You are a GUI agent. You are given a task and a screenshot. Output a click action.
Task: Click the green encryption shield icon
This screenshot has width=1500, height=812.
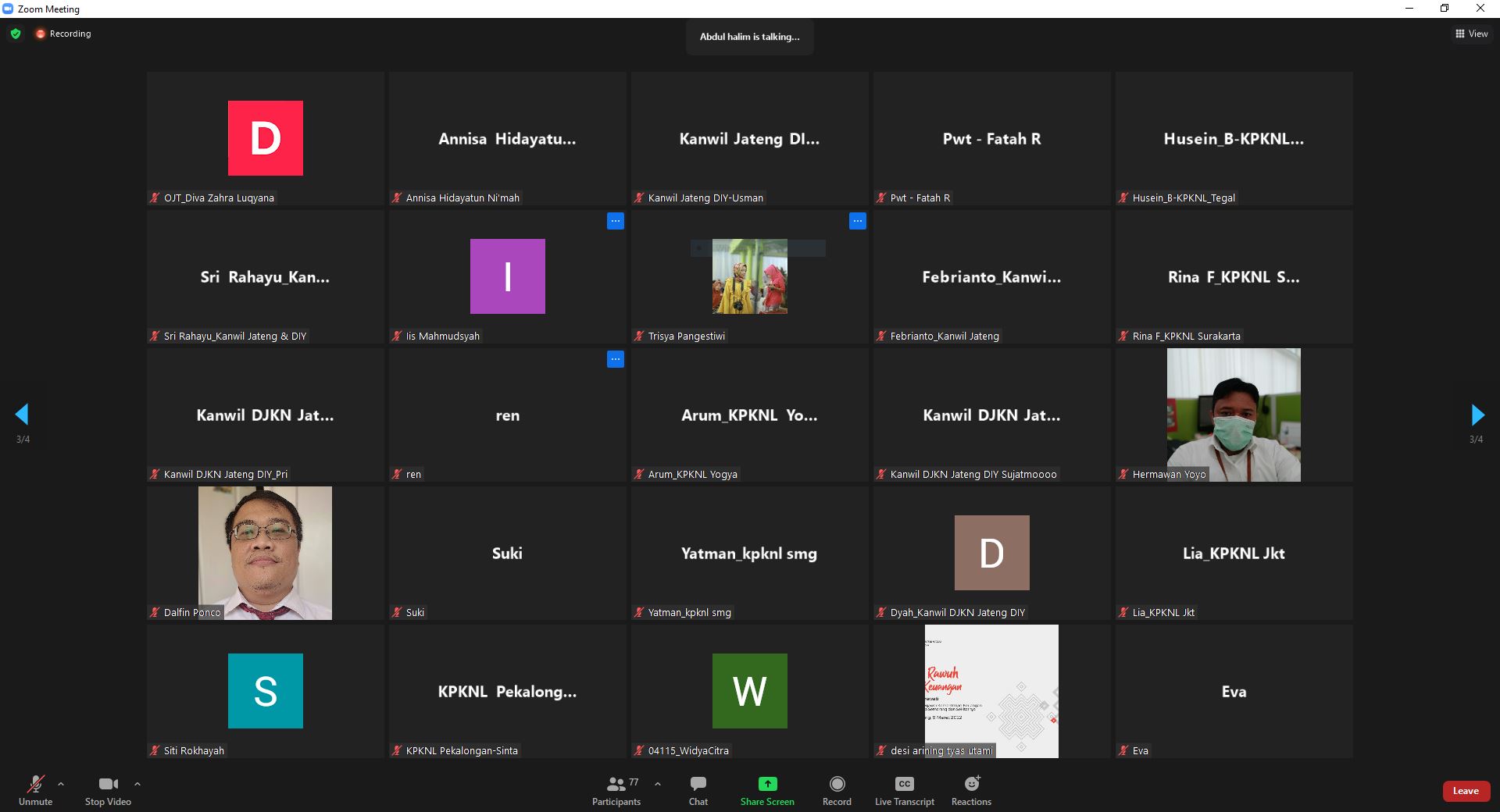coord(16,34)
